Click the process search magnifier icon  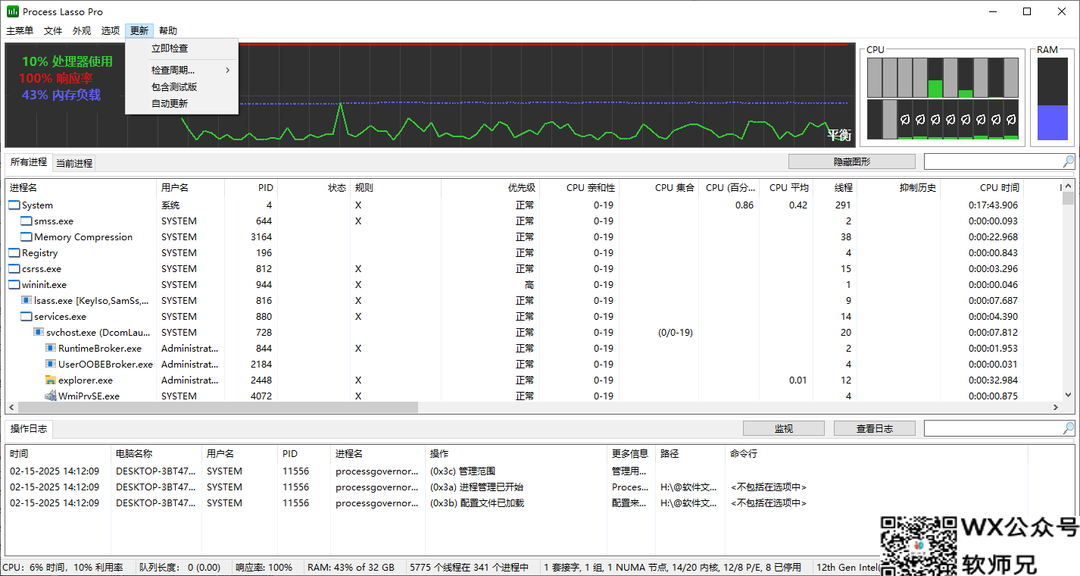[1068, 161]
